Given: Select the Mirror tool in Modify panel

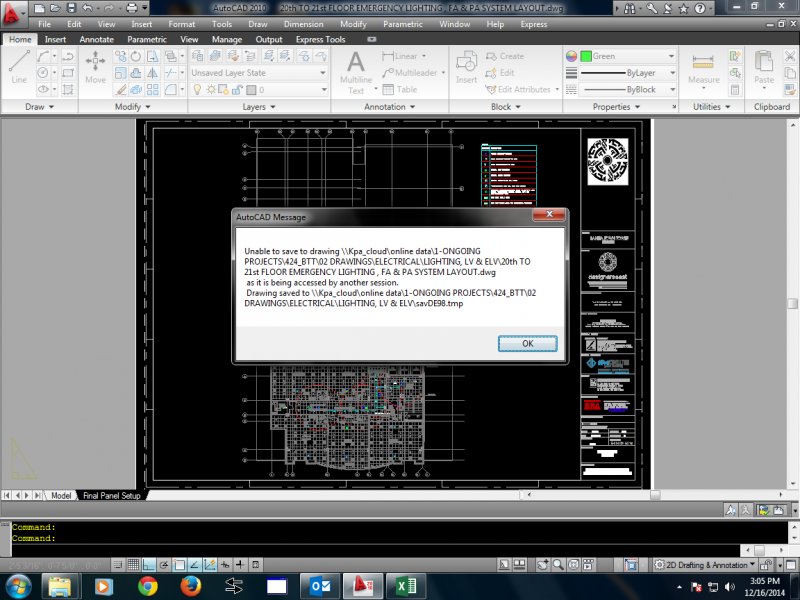Looking at the screenshot, I should coord(152,73).
